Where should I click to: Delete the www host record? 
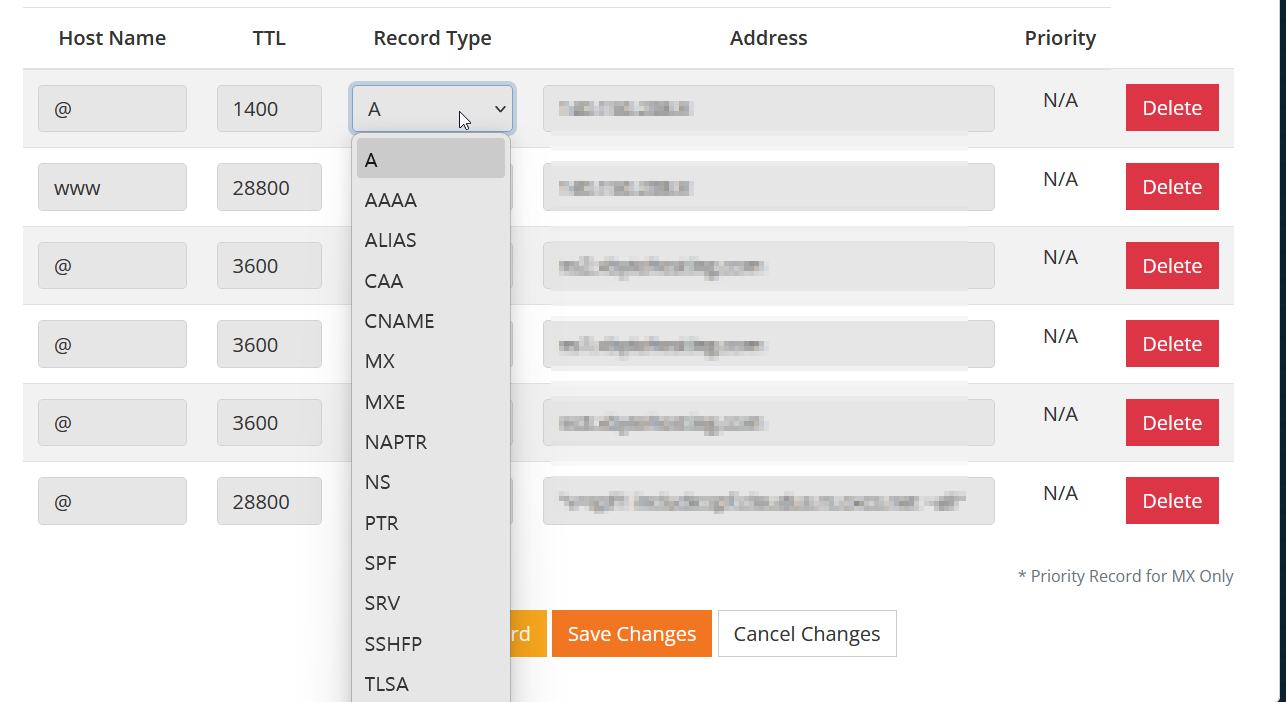1171,187
